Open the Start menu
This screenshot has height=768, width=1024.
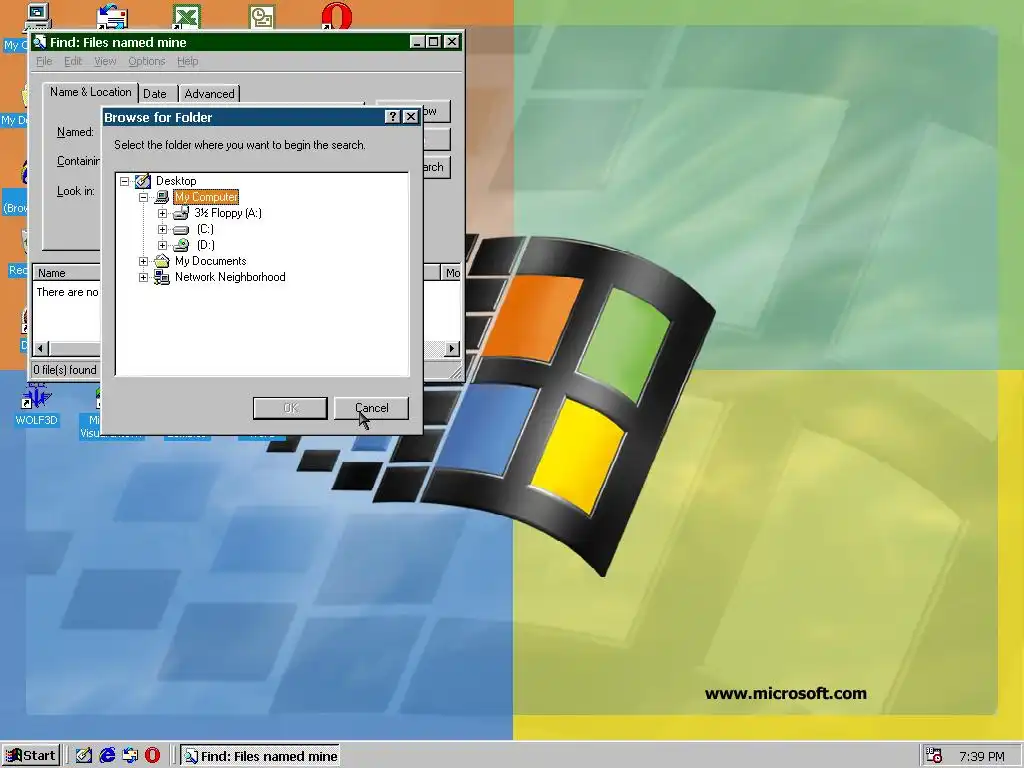31,756
